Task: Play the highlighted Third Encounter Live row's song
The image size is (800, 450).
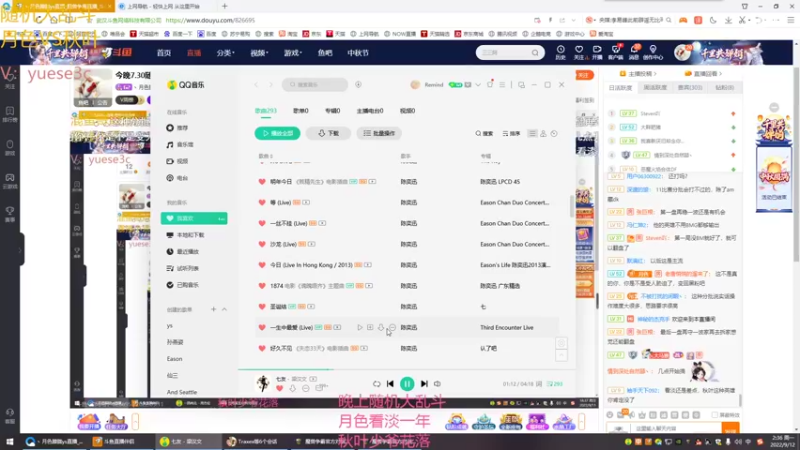Action: [x=360, y=328]
